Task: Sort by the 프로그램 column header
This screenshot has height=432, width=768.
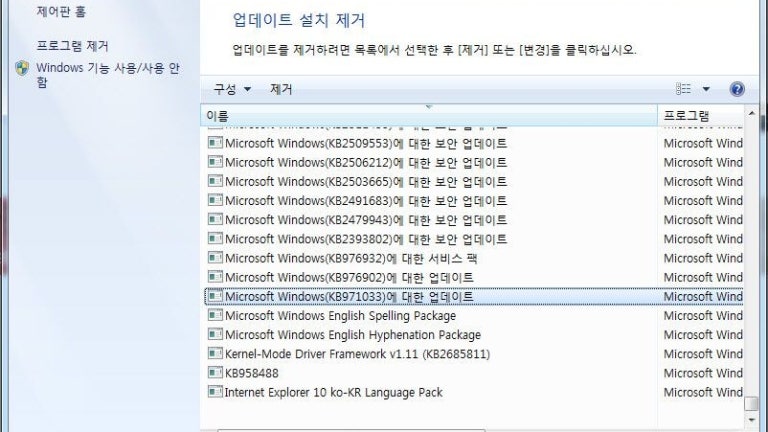Action: pyautogui.click(x=700, y=116)
